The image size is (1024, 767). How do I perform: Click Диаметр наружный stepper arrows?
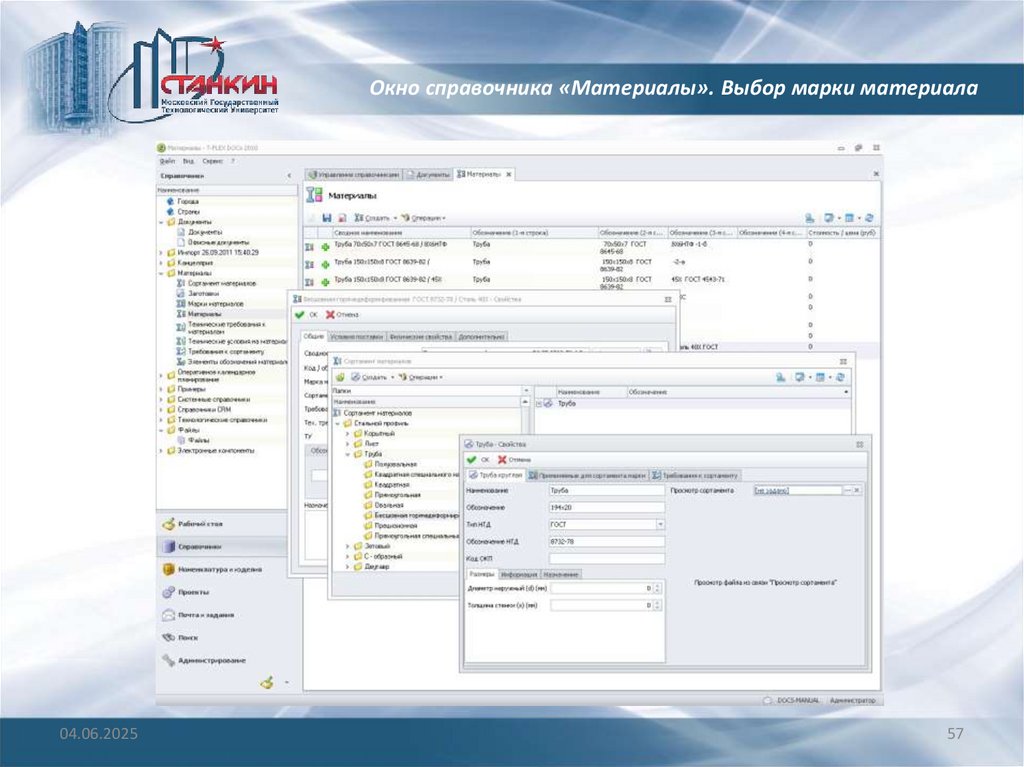pyautogui.click(x=657, y=589)
